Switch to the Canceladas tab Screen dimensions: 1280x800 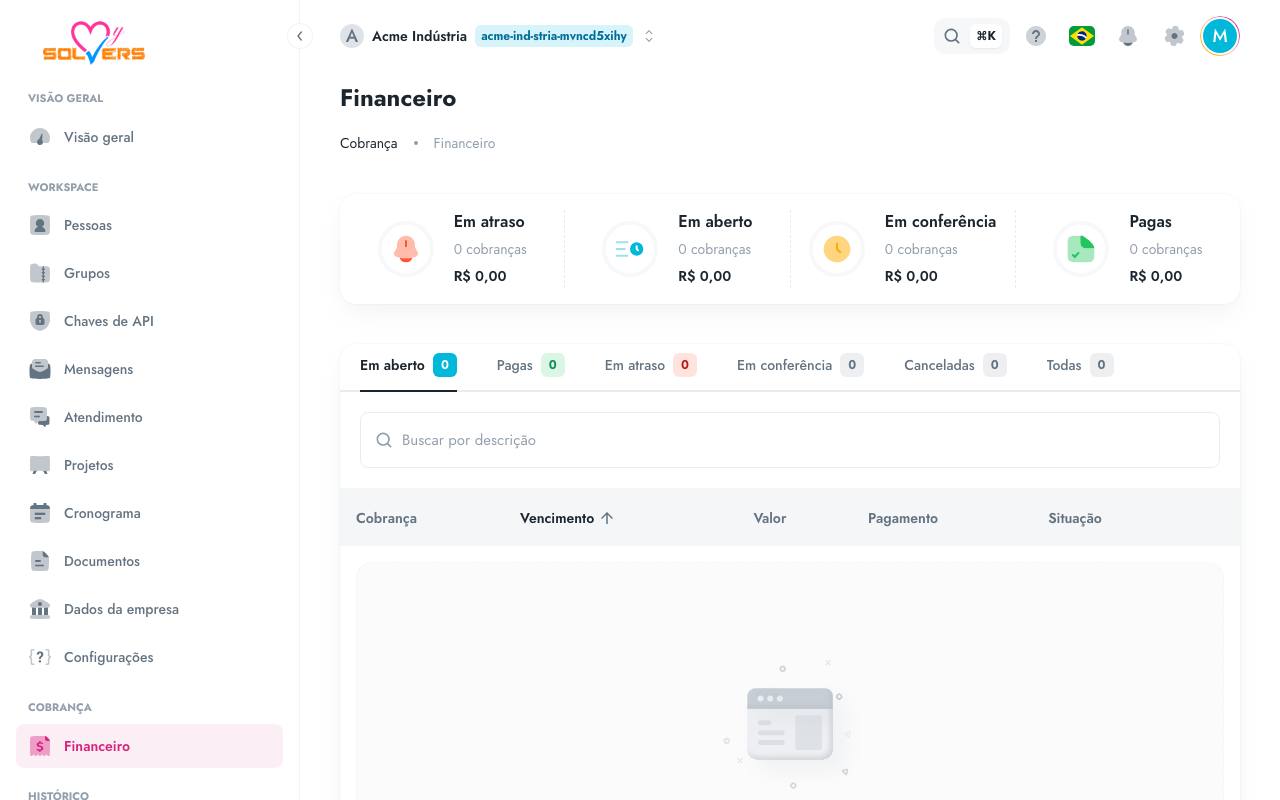[955, 365]
